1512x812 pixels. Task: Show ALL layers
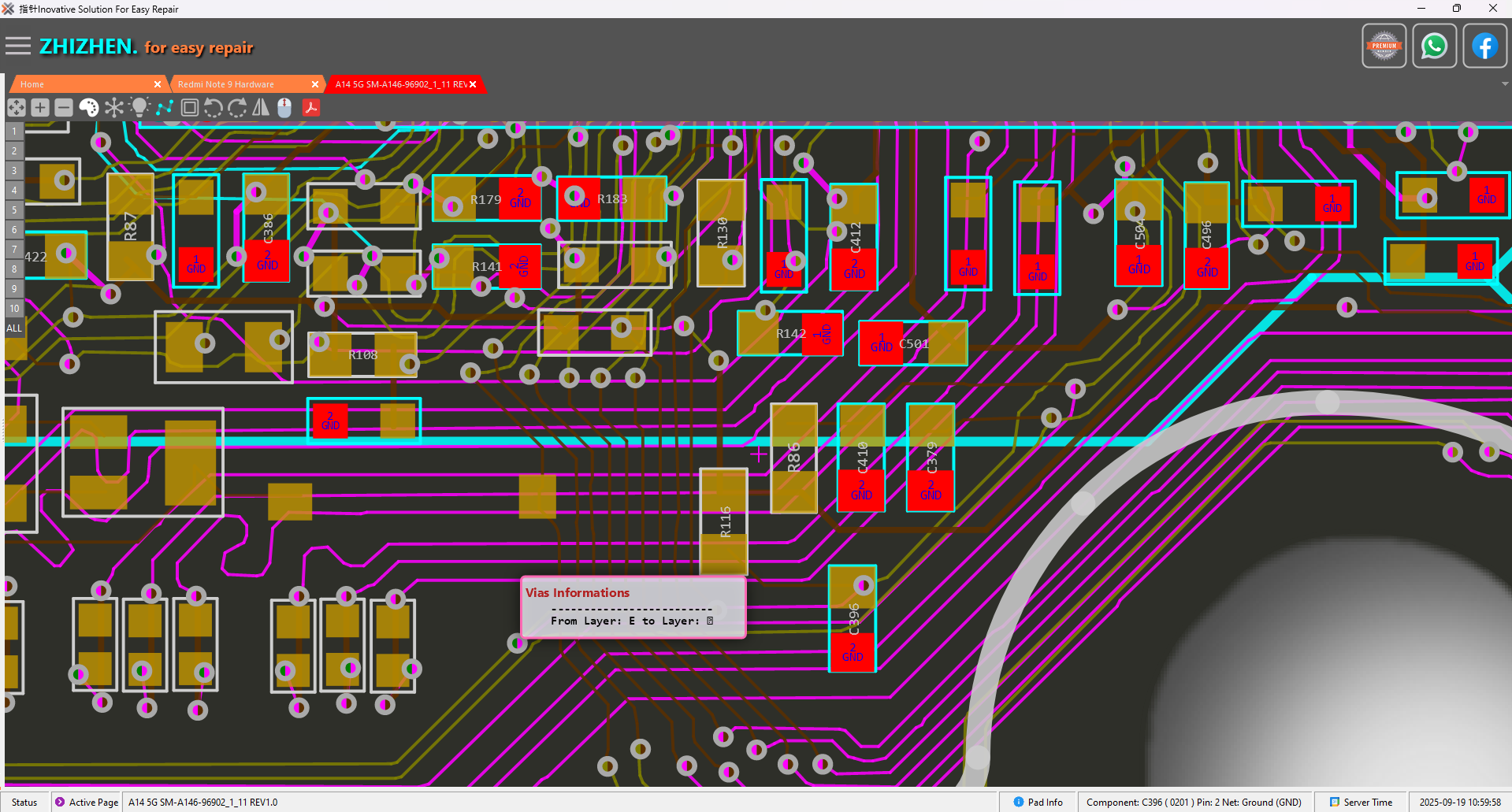point(14,328)
